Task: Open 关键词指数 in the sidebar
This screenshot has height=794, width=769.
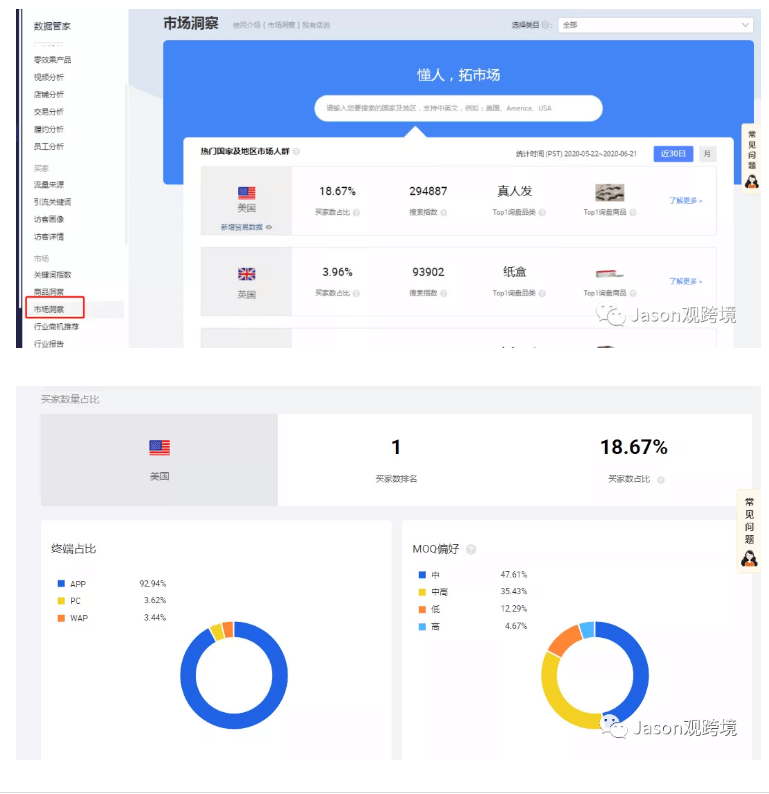Action: (x=53, y=274)
